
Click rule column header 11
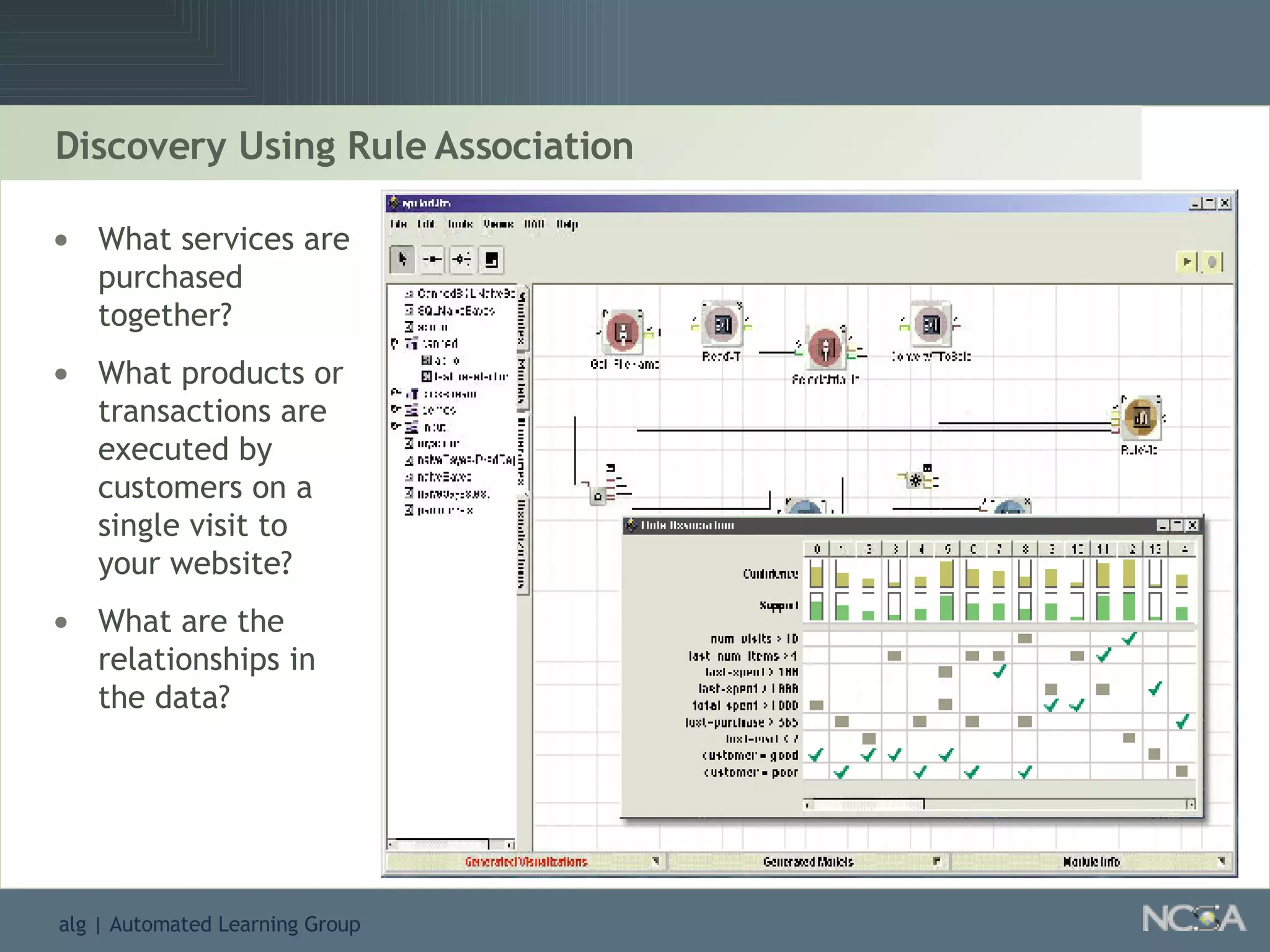pos(1103,549)
